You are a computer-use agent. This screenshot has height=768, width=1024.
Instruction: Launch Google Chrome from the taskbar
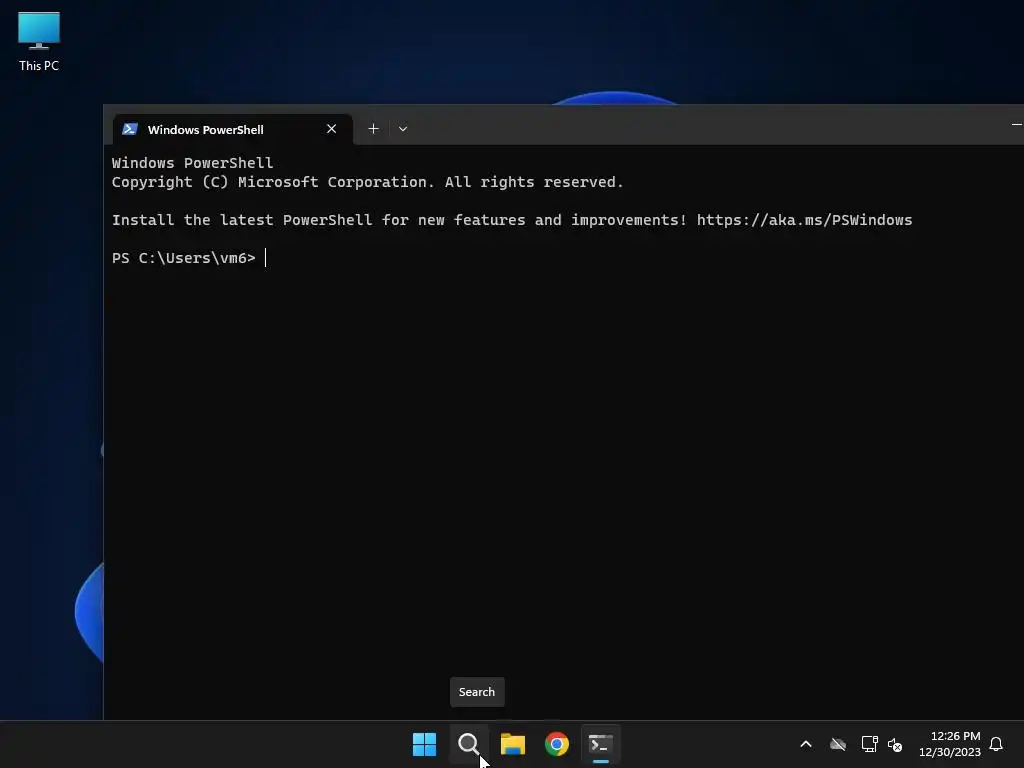tap(556, 744)
